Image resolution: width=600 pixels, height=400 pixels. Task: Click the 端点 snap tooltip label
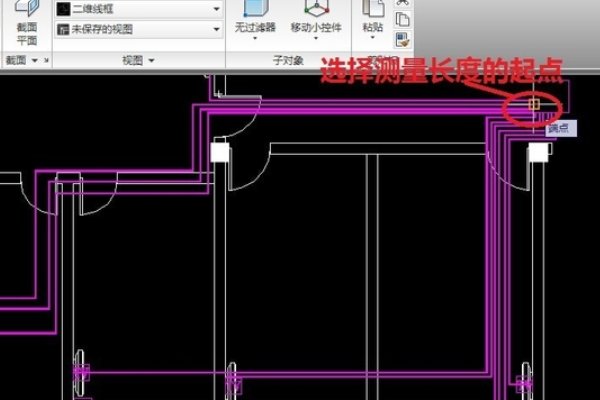(x=556, y=129)
